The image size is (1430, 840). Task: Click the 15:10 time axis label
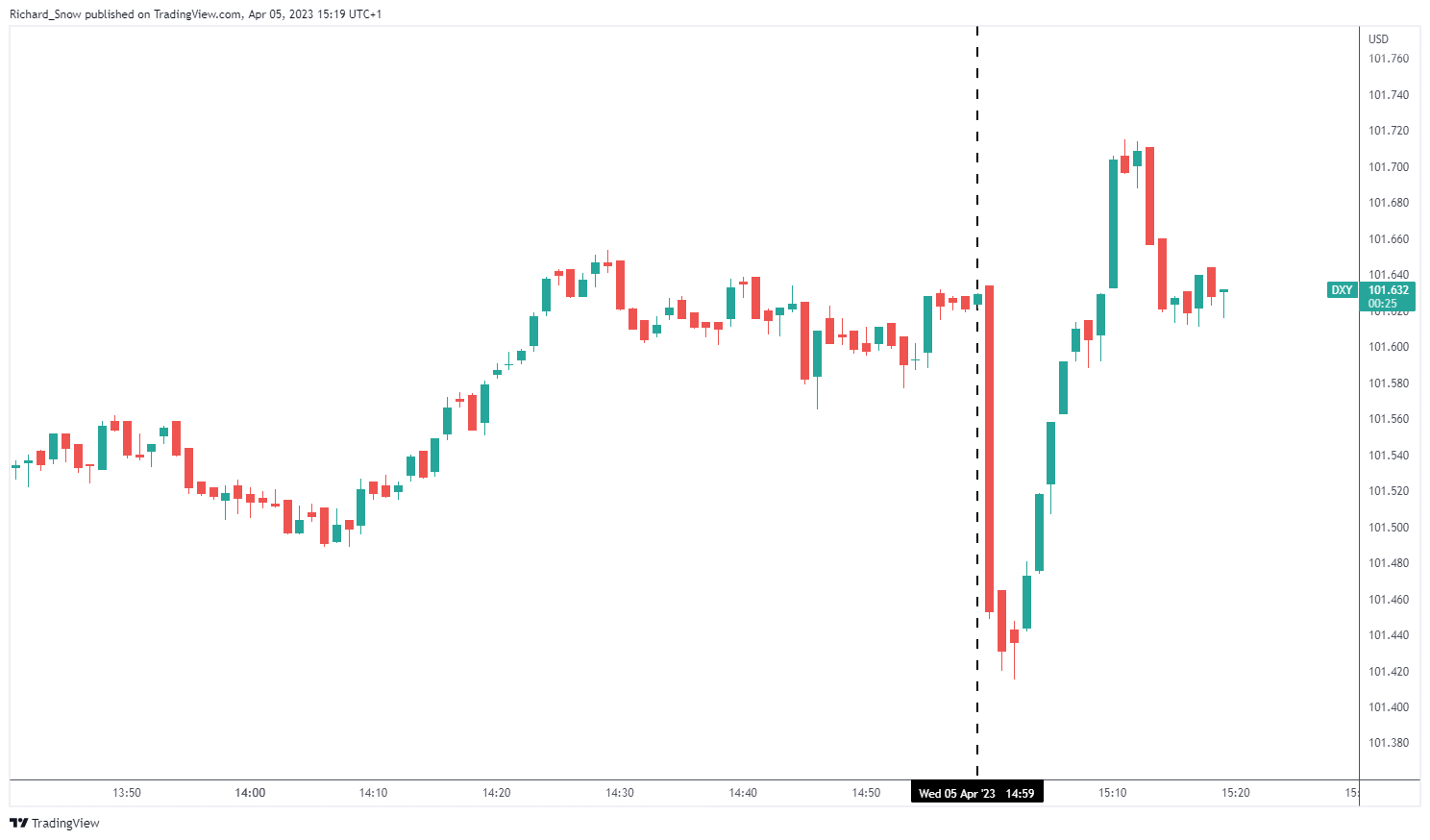(x=1113, y=793)
